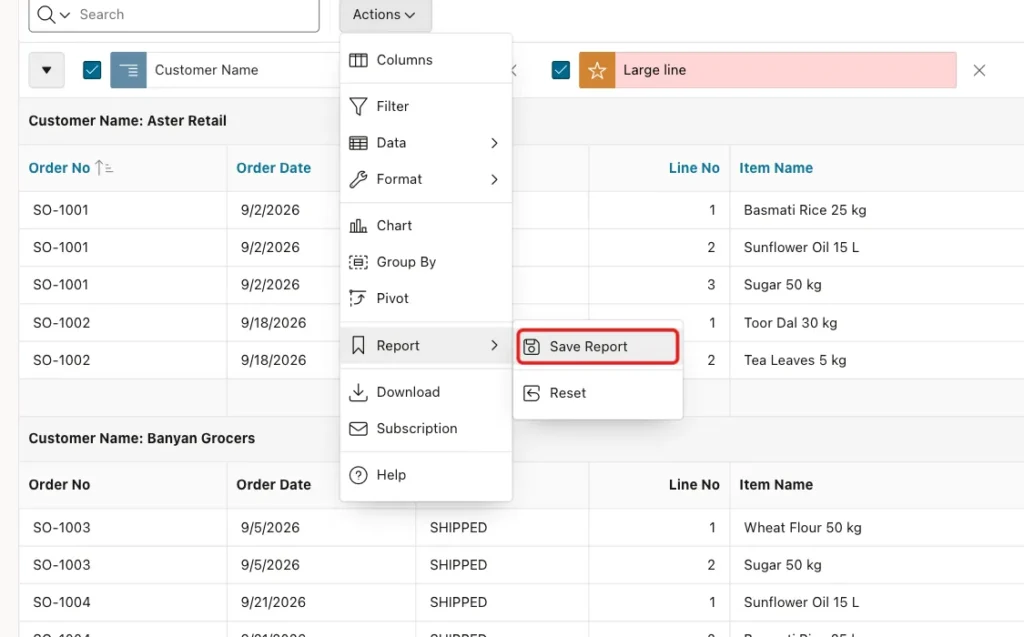
Task: Choose Reset in Report submenu
Action: (598, 393)
